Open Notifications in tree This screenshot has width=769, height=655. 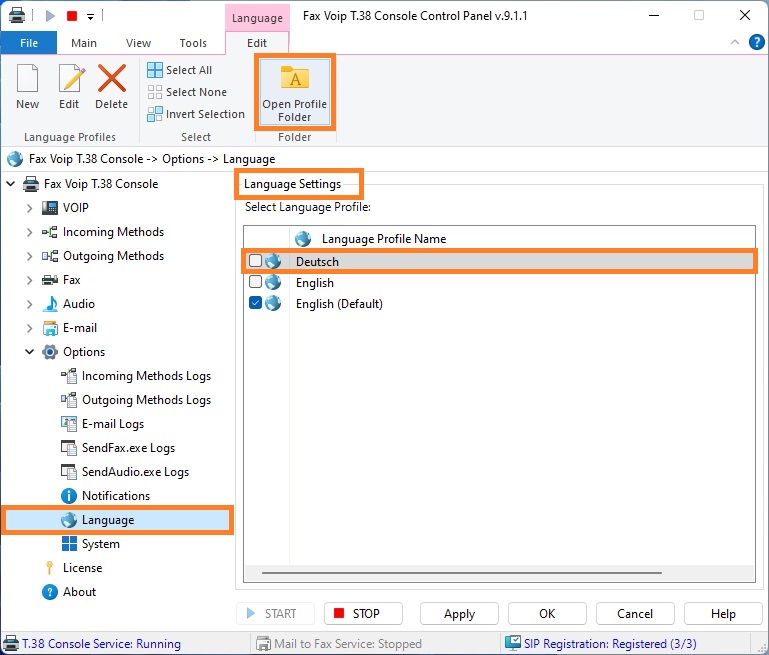[x=106, y=496]
